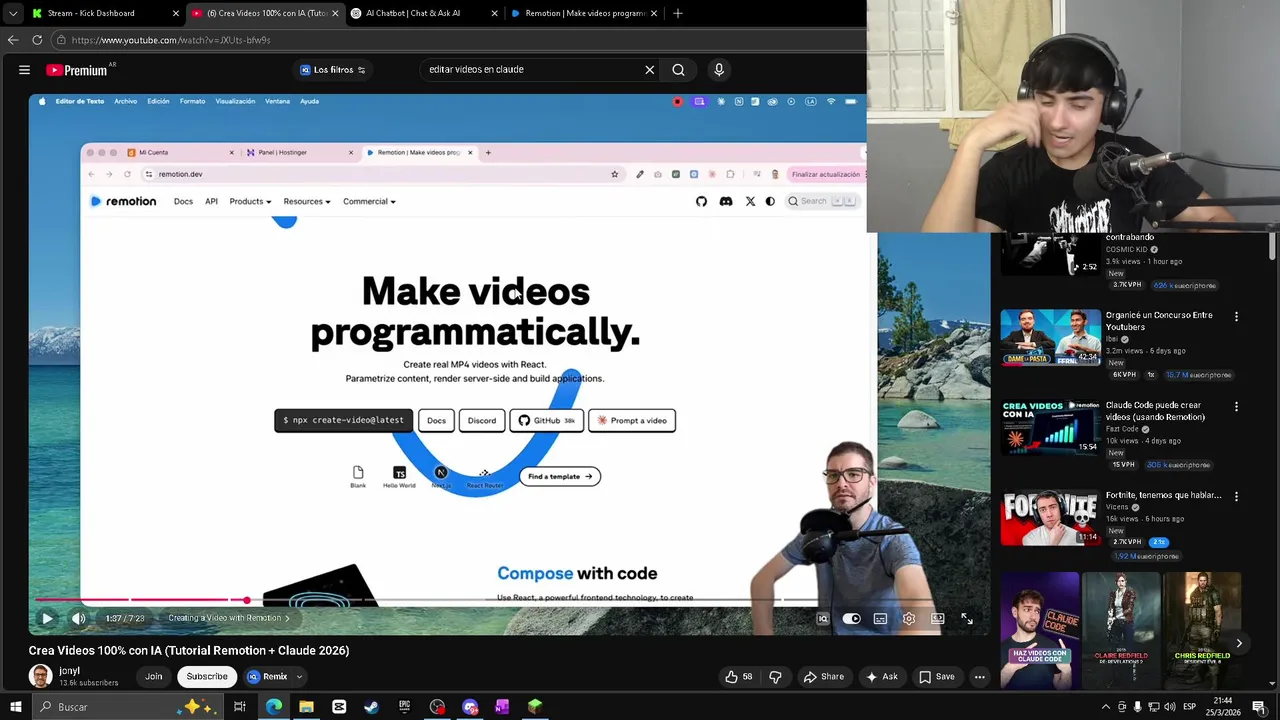Open 'Organicé un Concurso Entre Youtubers' thumbnail

1050,337
